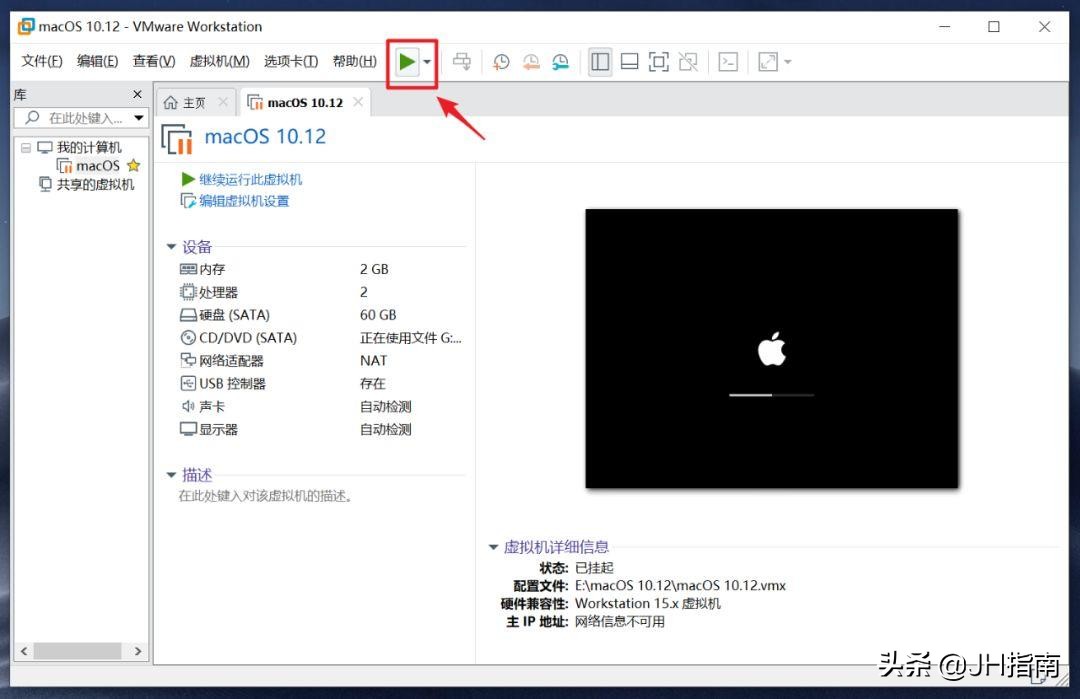Click the green power-on play button
Screen dimensions: 1080x699
click(406, 62)
